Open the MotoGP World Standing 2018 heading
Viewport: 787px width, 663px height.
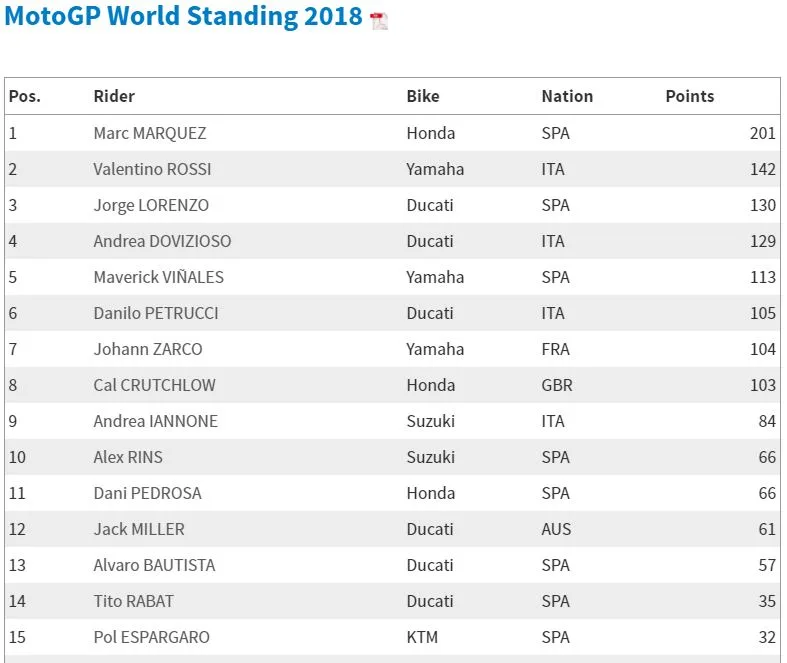(x=183, y=16)
